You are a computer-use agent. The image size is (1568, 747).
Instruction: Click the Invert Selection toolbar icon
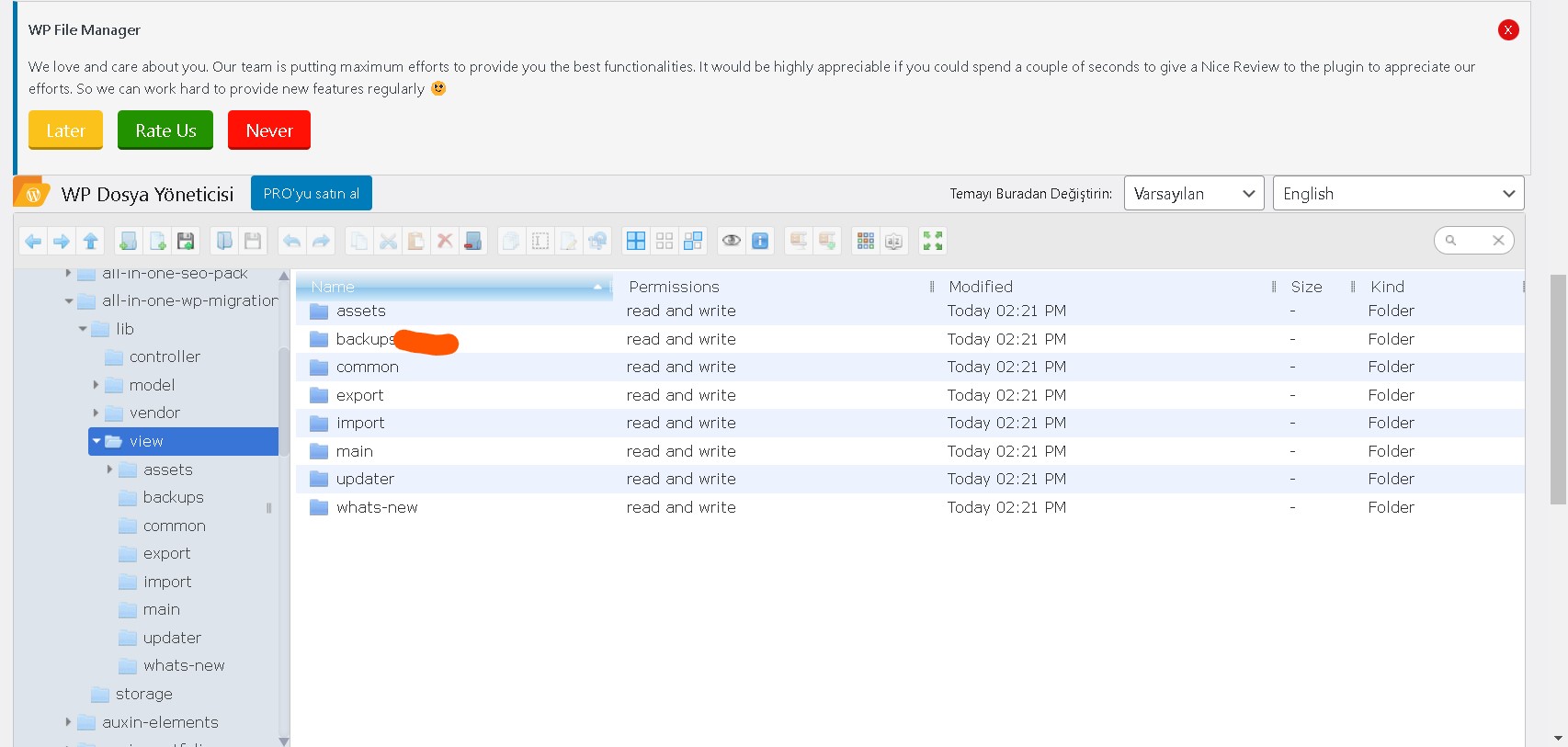[x=693, y=242]
